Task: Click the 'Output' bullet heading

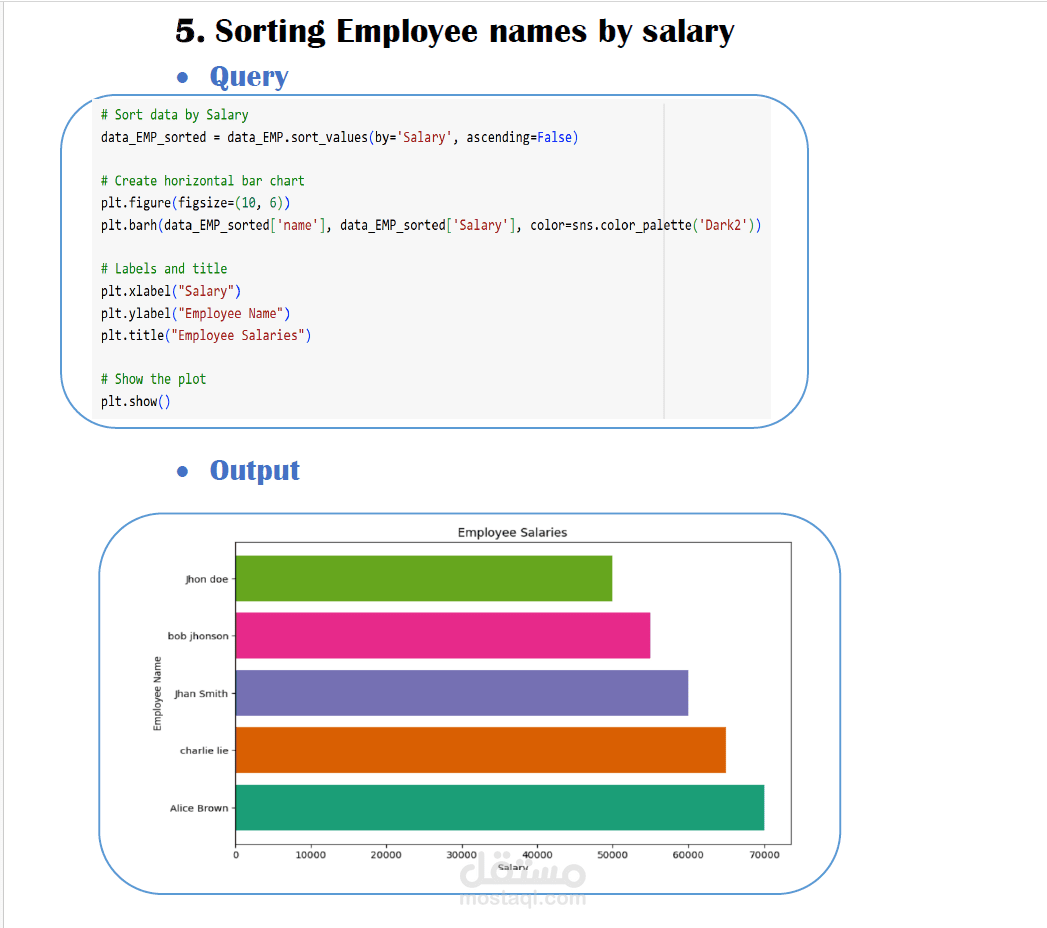Action: [254, 471]
